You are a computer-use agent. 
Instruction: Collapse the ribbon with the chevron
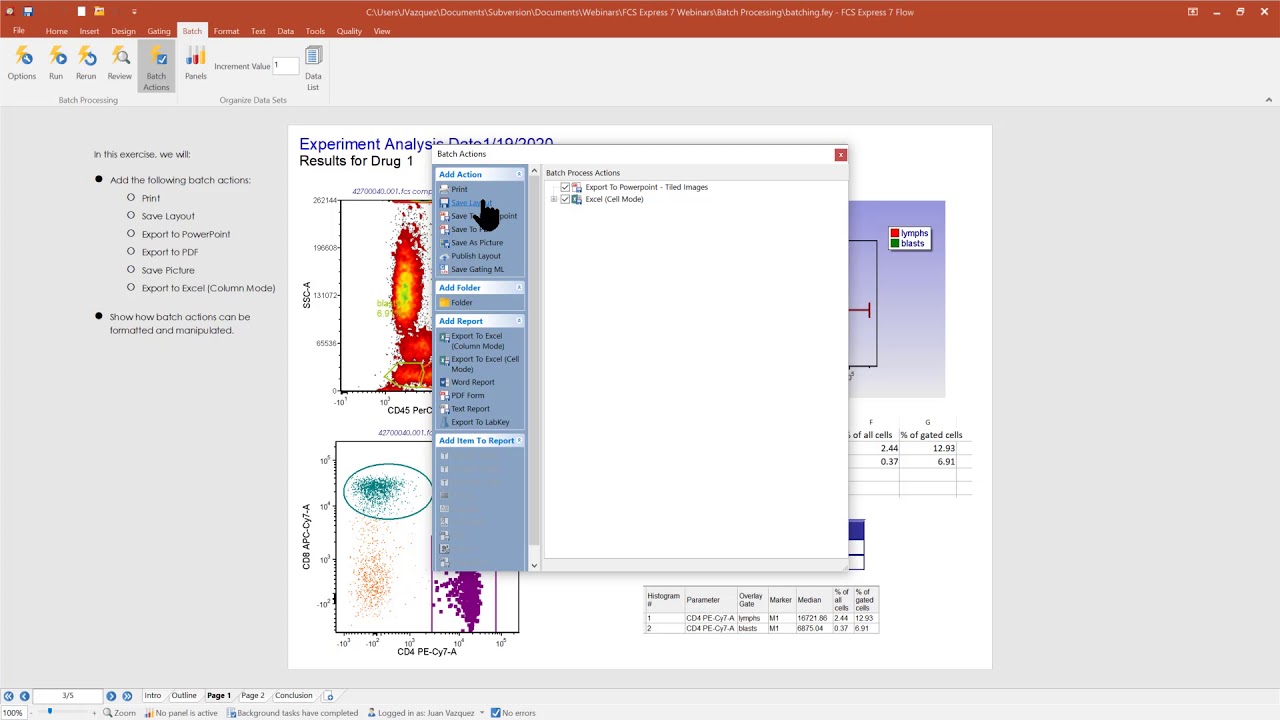[x=1269, y=100]
